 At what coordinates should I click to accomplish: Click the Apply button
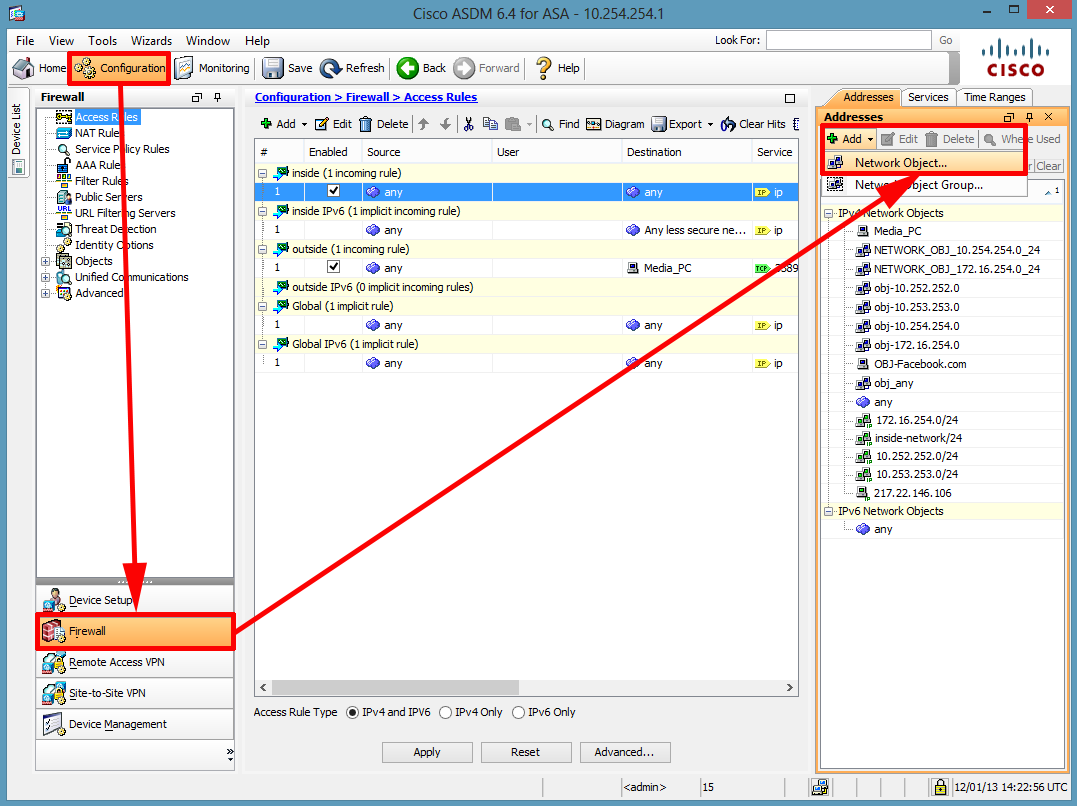tap(427, 752)
